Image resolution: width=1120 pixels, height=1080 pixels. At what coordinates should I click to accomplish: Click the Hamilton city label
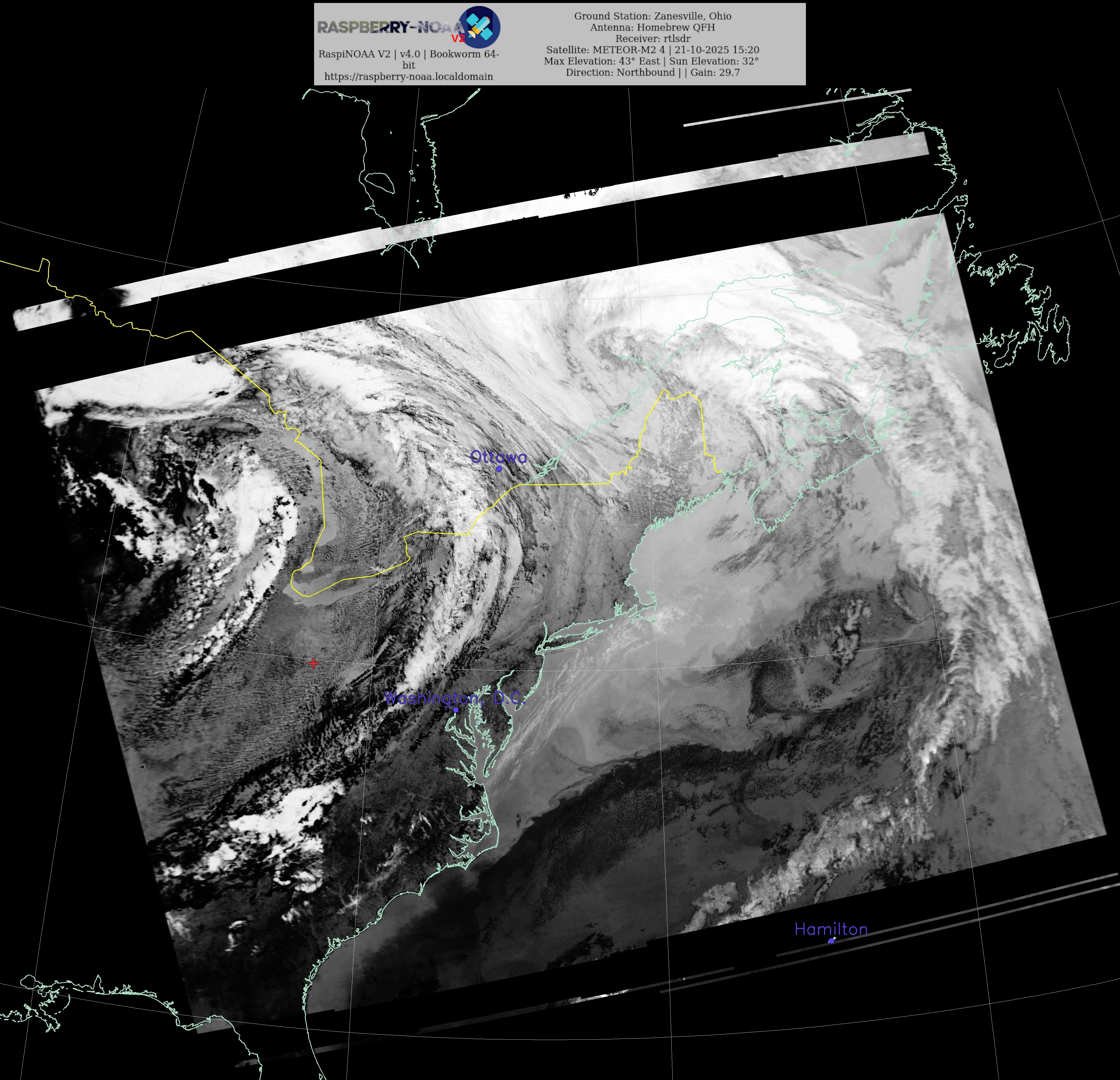click(831, 929)
